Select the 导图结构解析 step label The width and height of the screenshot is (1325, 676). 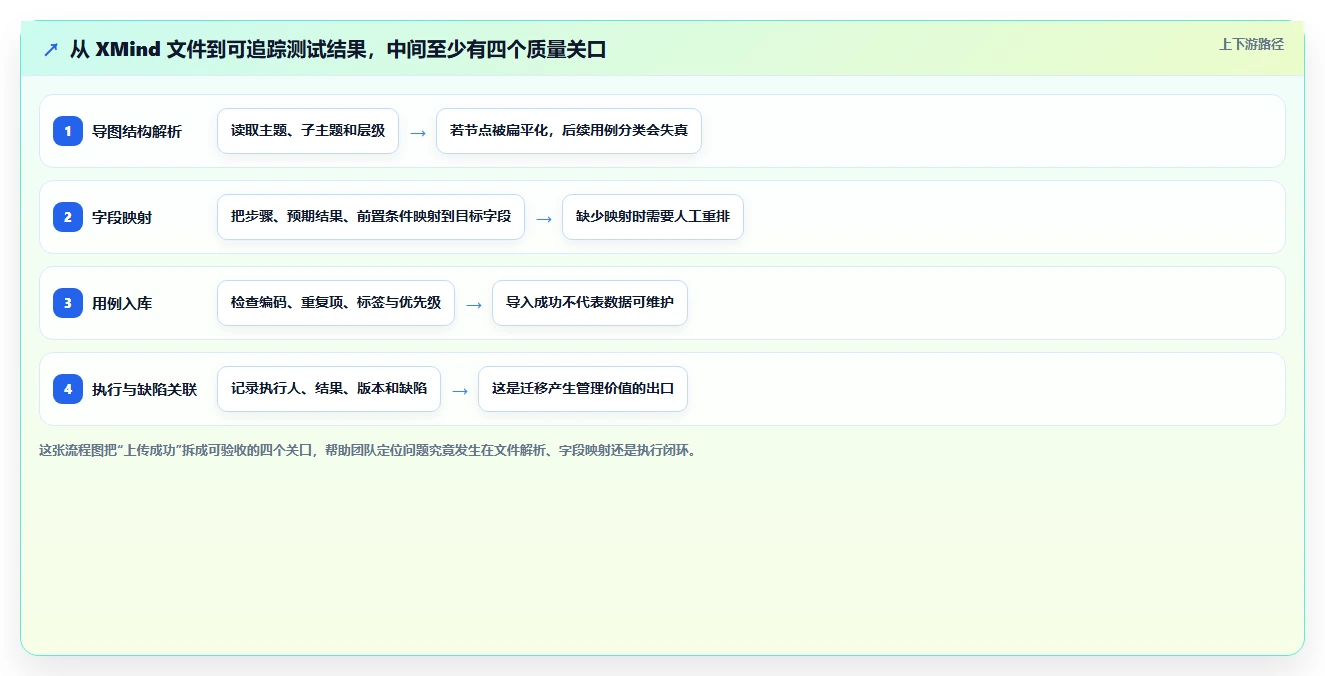tap(137, 131)
